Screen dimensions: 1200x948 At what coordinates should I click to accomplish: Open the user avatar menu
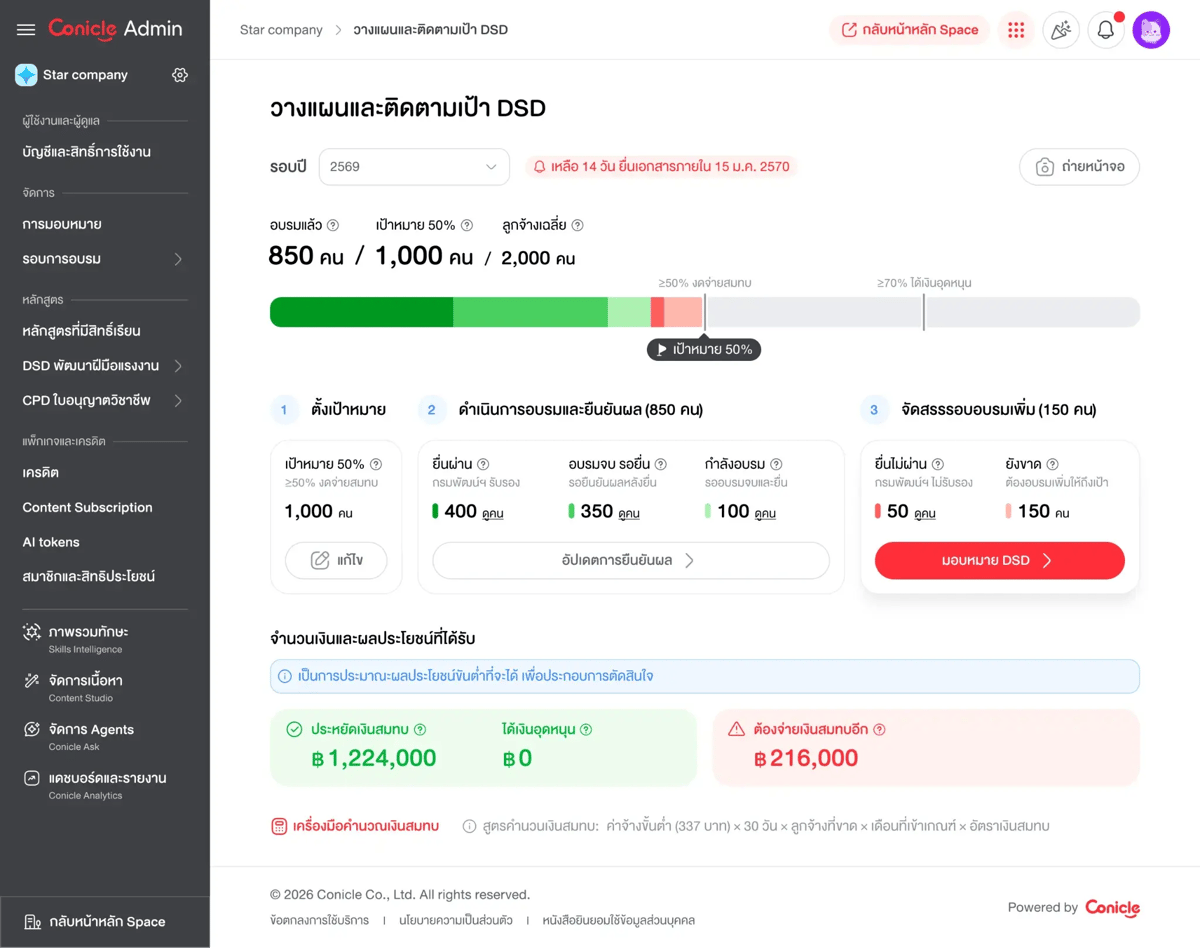click(1151, 30)
